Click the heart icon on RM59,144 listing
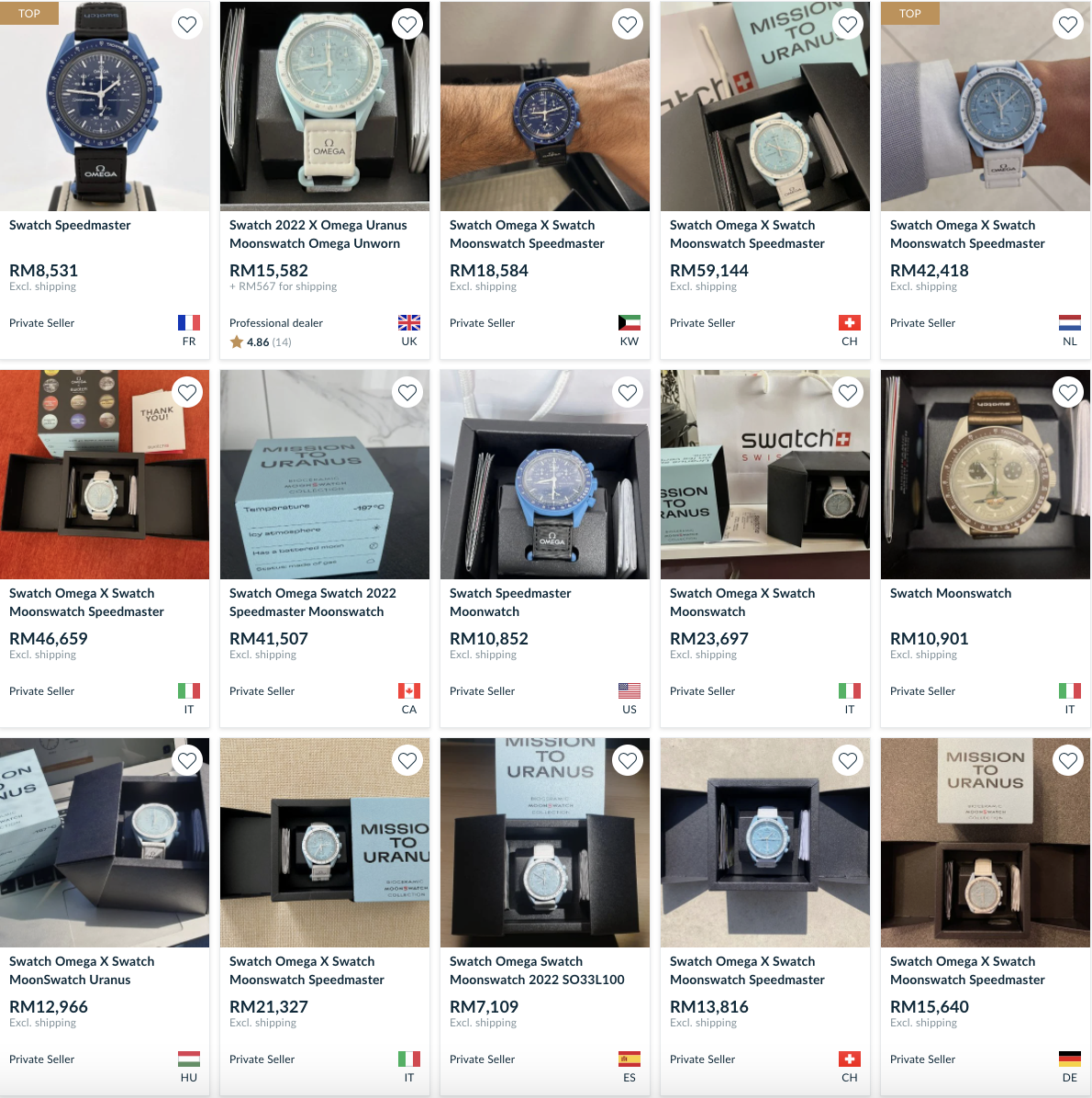 [848, 25]
